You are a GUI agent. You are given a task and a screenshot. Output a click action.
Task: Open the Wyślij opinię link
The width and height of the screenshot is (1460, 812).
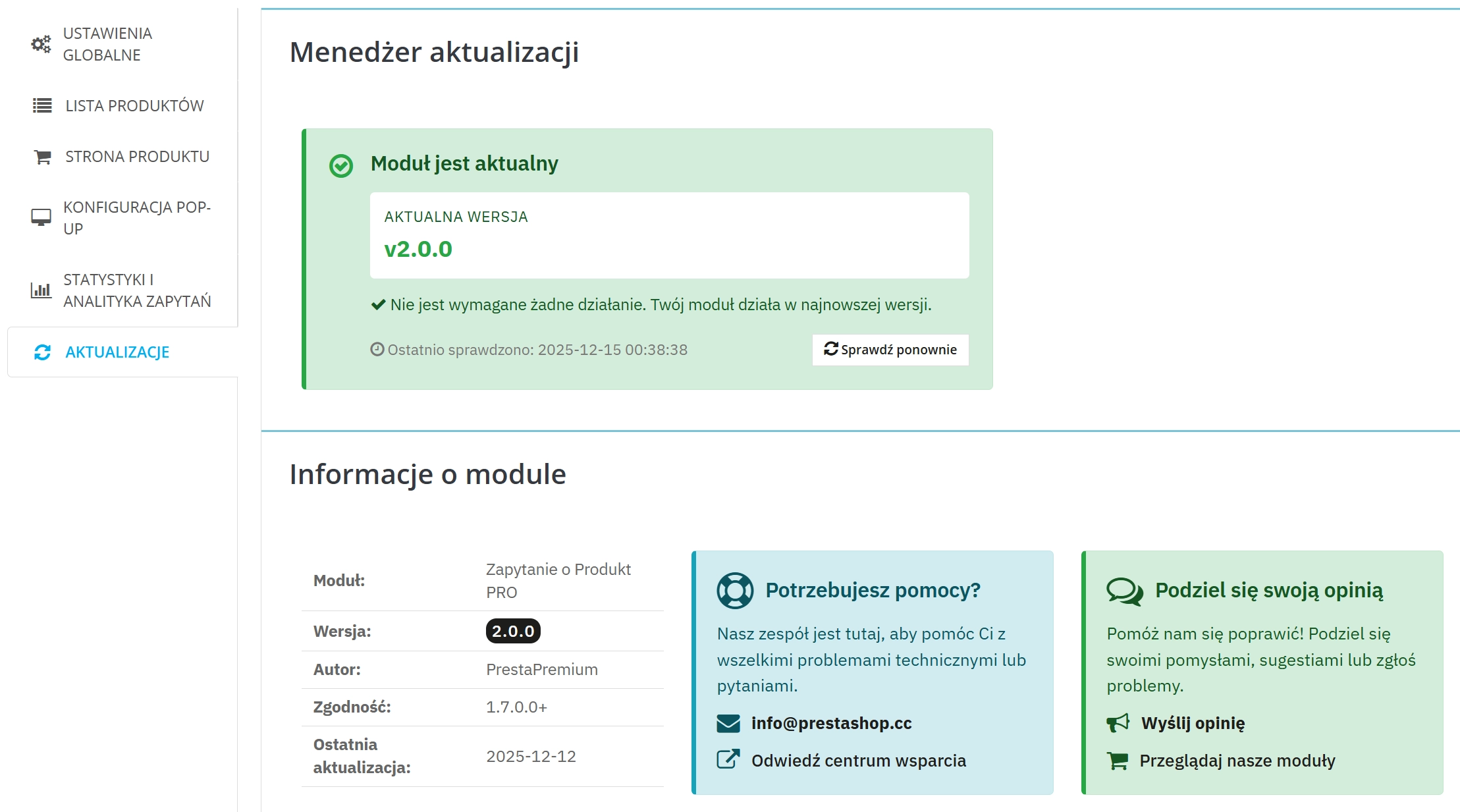point(1193,723)
